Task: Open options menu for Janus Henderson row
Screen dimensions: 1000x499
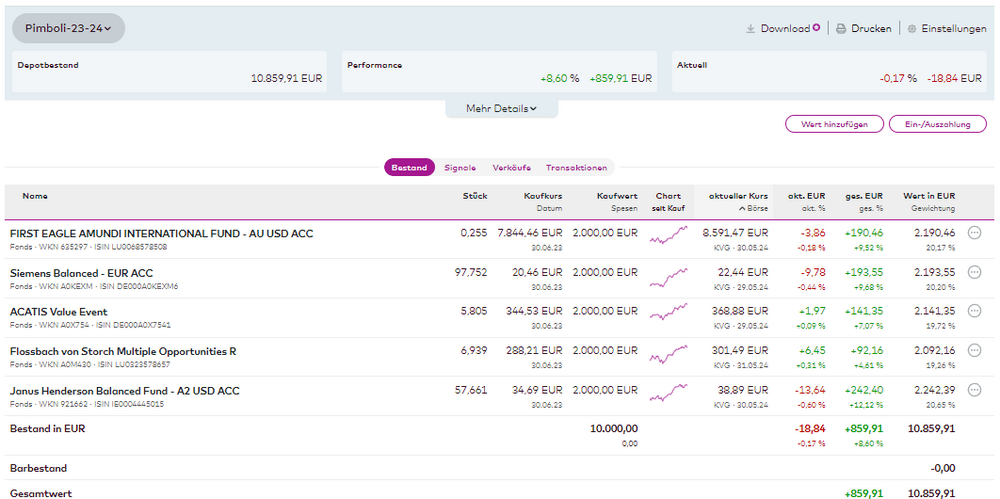Action: (x=975, y=390)
